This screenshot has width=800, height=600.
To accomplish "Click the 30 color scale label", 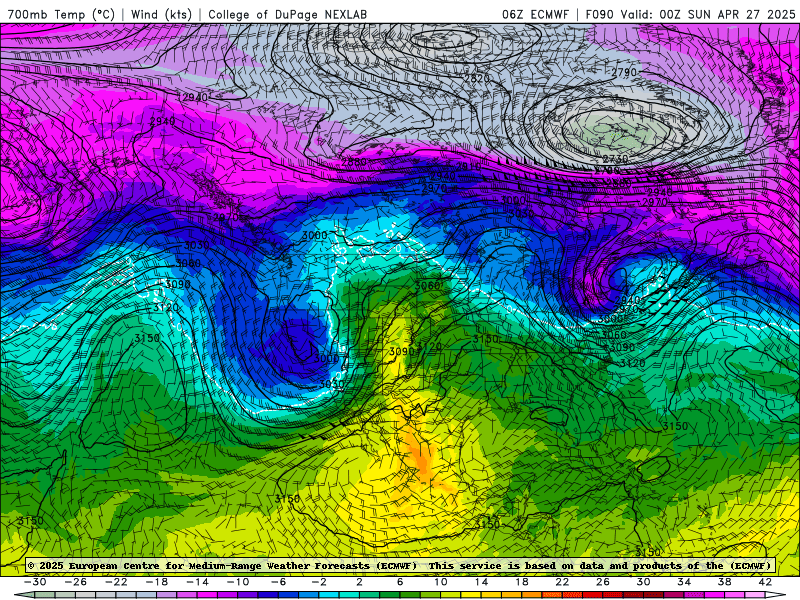I will tap(643, 582).
